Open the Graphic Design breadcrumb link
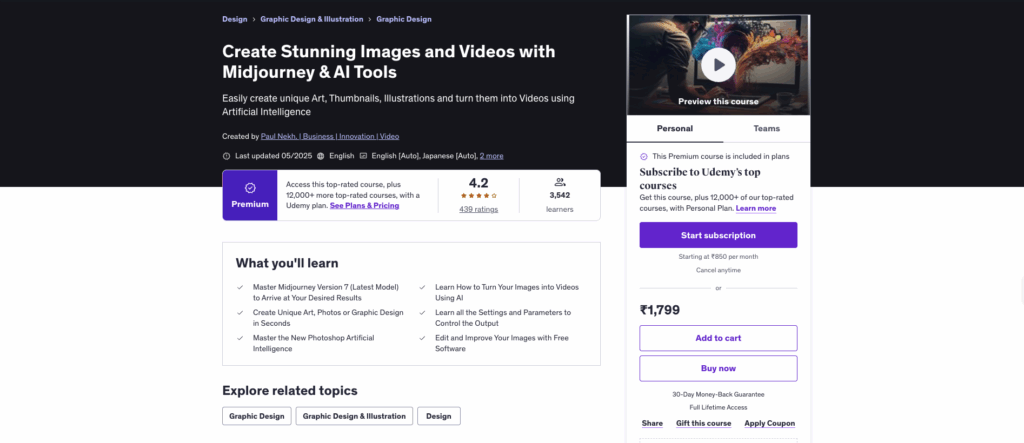The height and width of the screenshot is (443, 1024). click(404, 19)
